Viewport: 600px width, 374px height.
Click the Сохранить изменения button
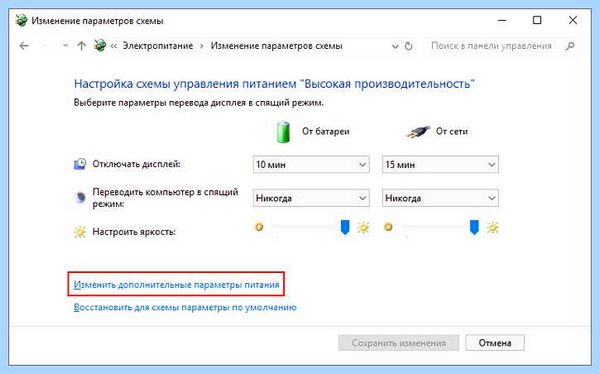click(x=398, y=343)
